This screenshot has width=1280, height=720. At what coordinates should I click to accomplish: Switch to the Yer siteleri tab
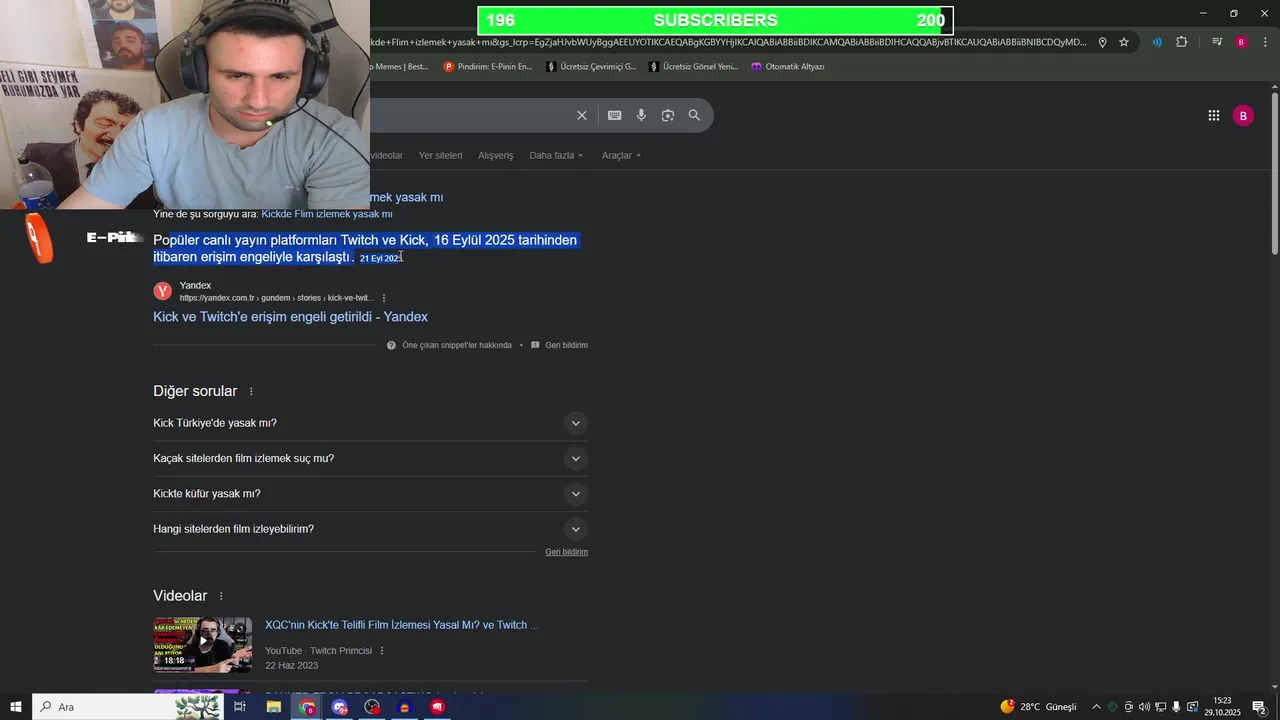click(x=440, y=155)
